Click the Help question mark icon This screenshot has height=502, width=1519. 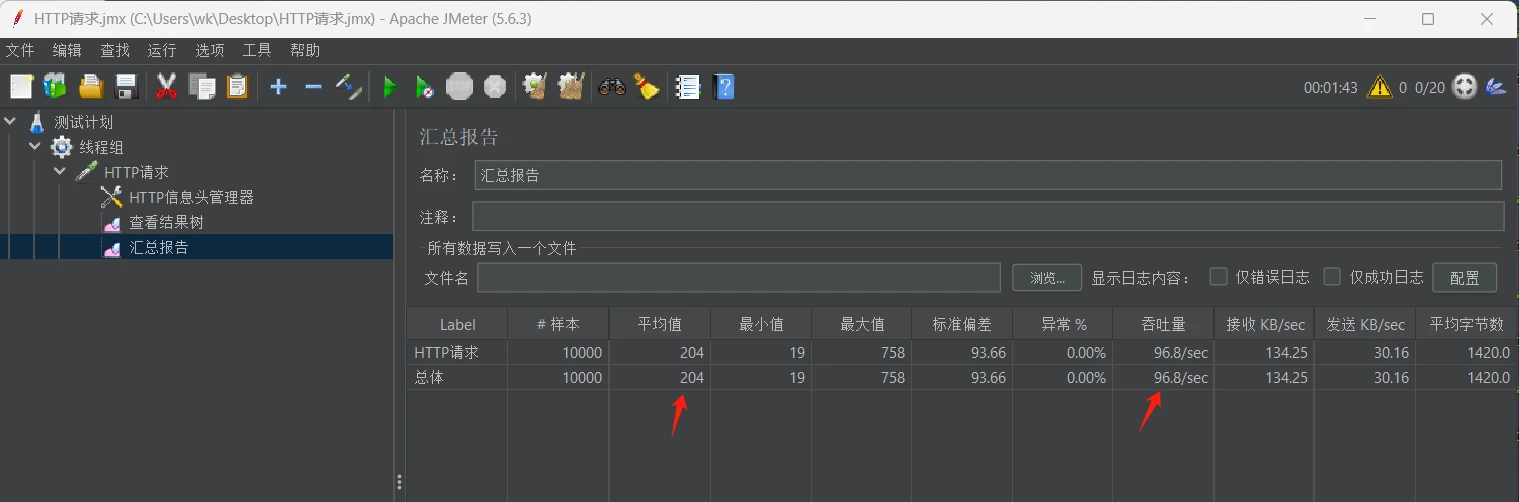725,87
